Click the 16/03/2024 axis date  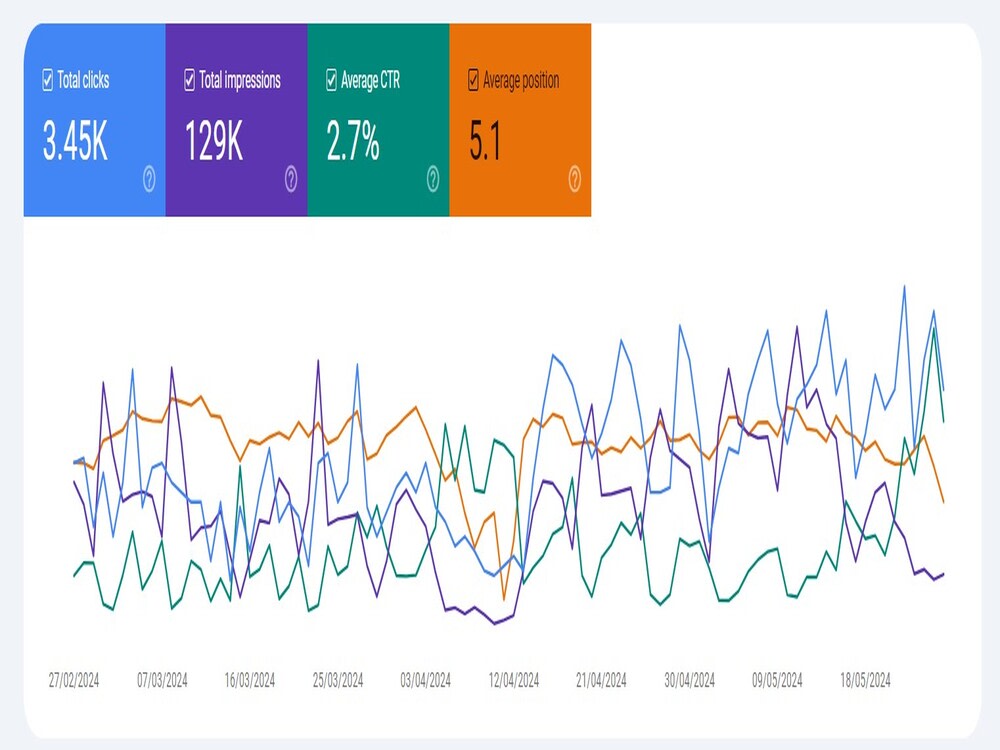click(249, 680)
